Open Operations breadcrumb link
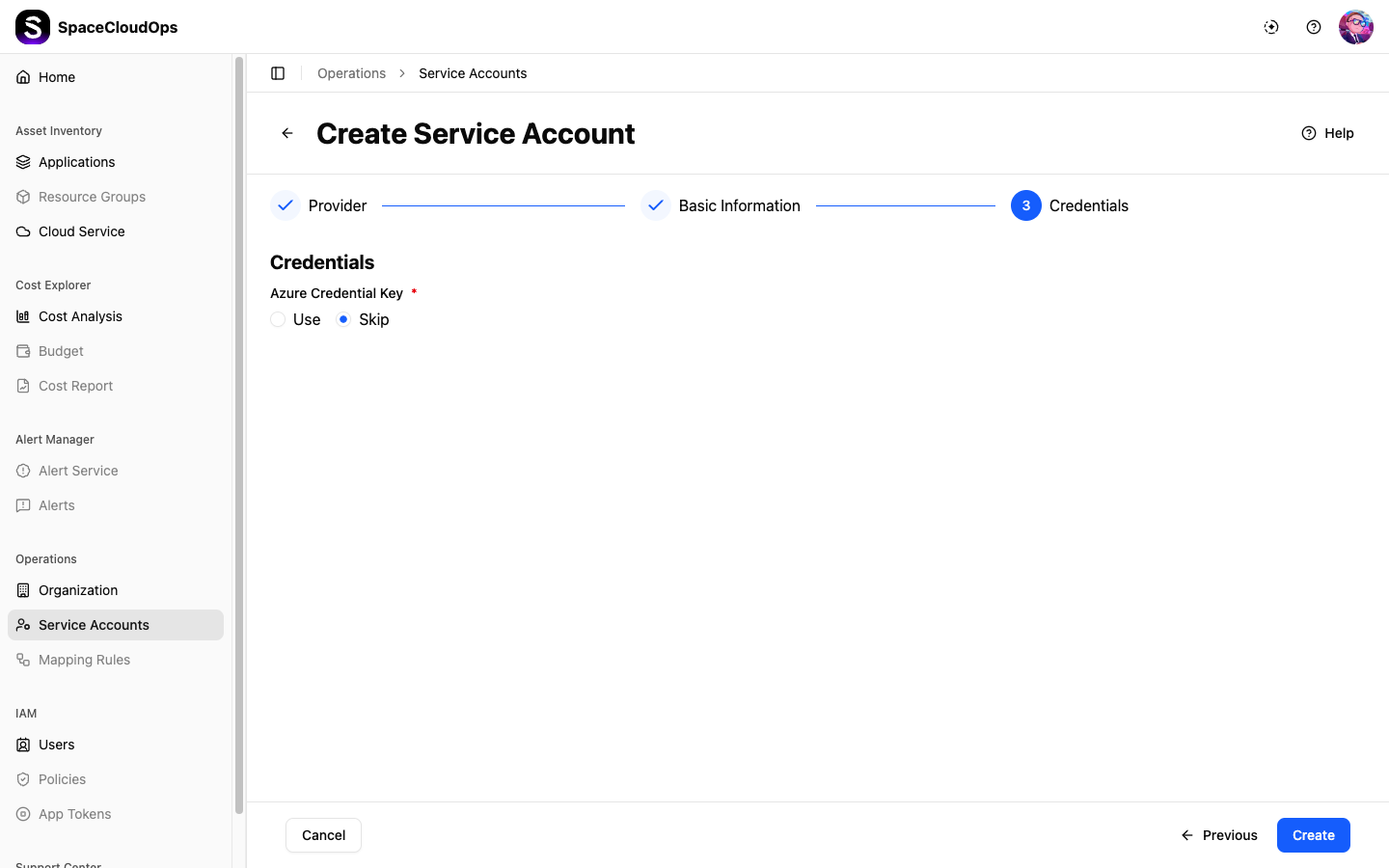The image size is (1389, 868). 351,73
